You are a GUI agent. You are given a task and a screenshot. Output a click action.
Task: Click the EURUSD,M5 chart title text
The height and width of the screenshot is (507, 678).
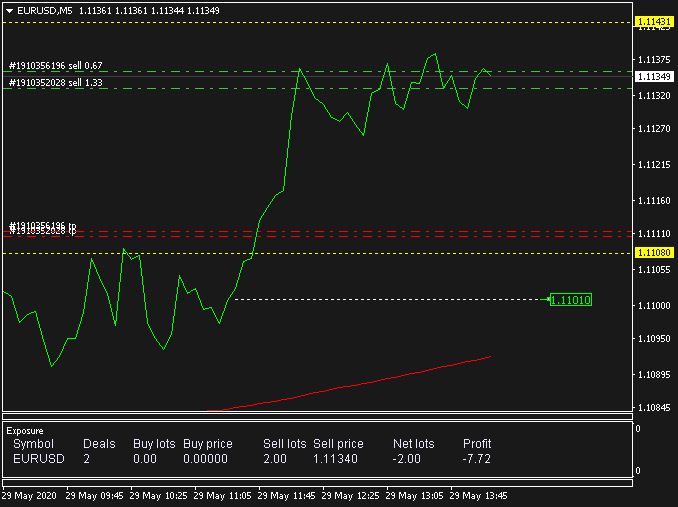tap(45, 11)
